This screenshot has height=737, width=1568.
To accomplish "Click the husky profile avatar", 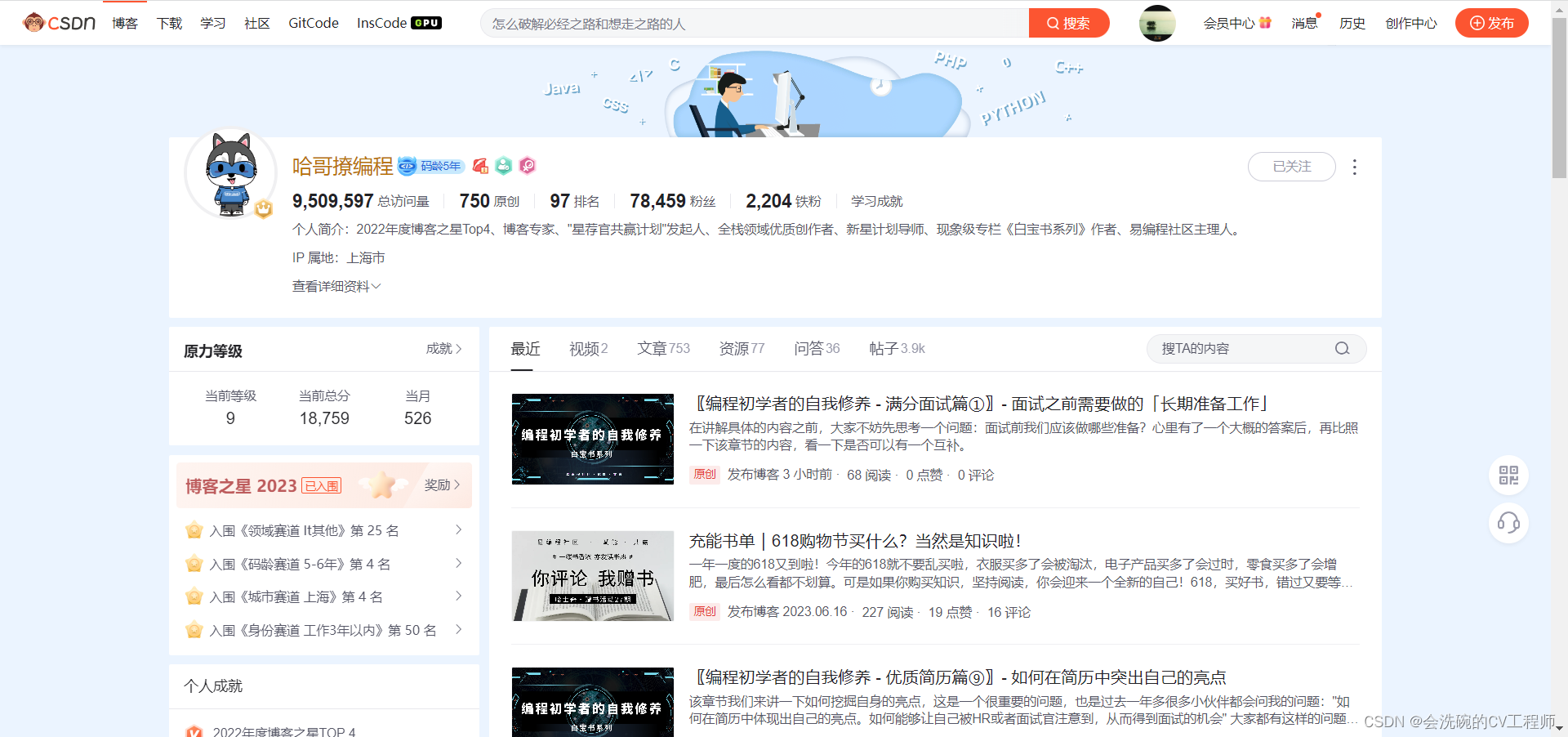I will (231, 175).
